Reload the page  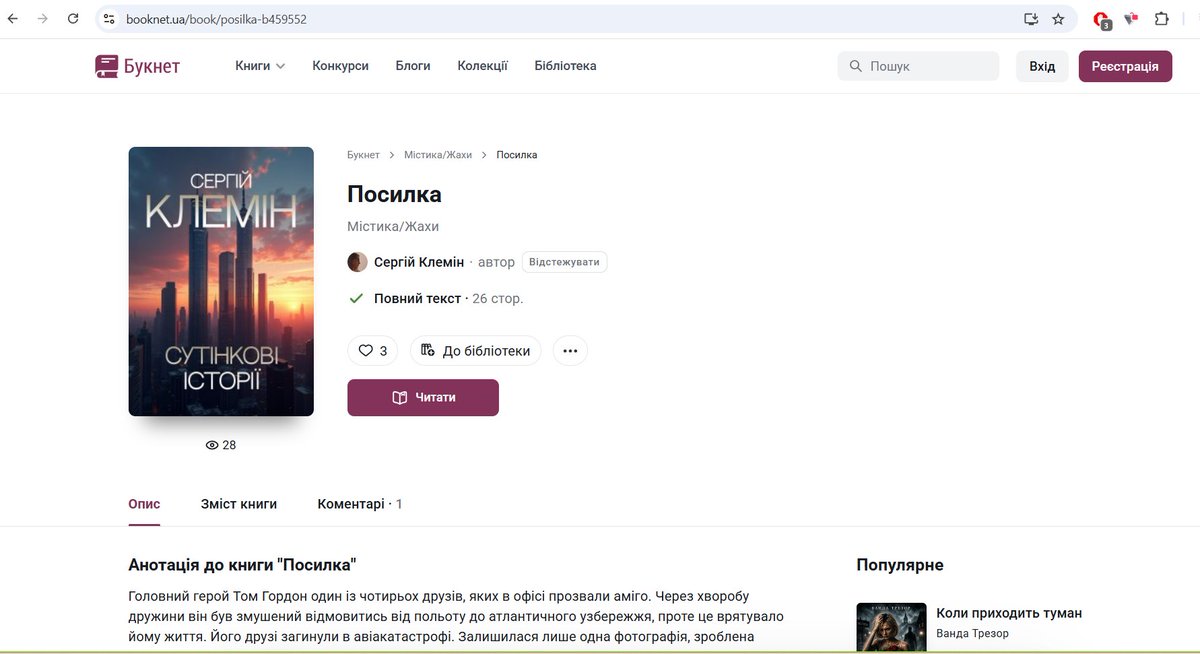tap(73, 19)
